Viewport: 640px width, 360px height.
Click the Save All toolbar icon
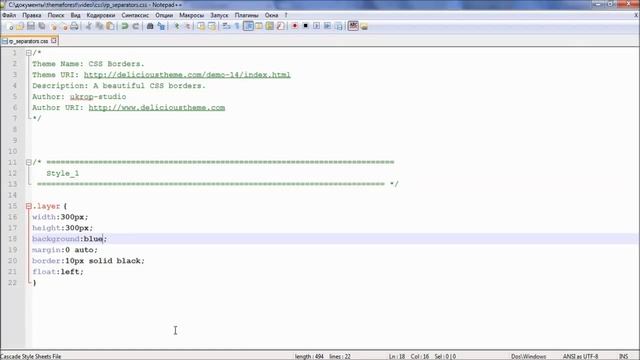pyautogui.click(x=42, y=27)
